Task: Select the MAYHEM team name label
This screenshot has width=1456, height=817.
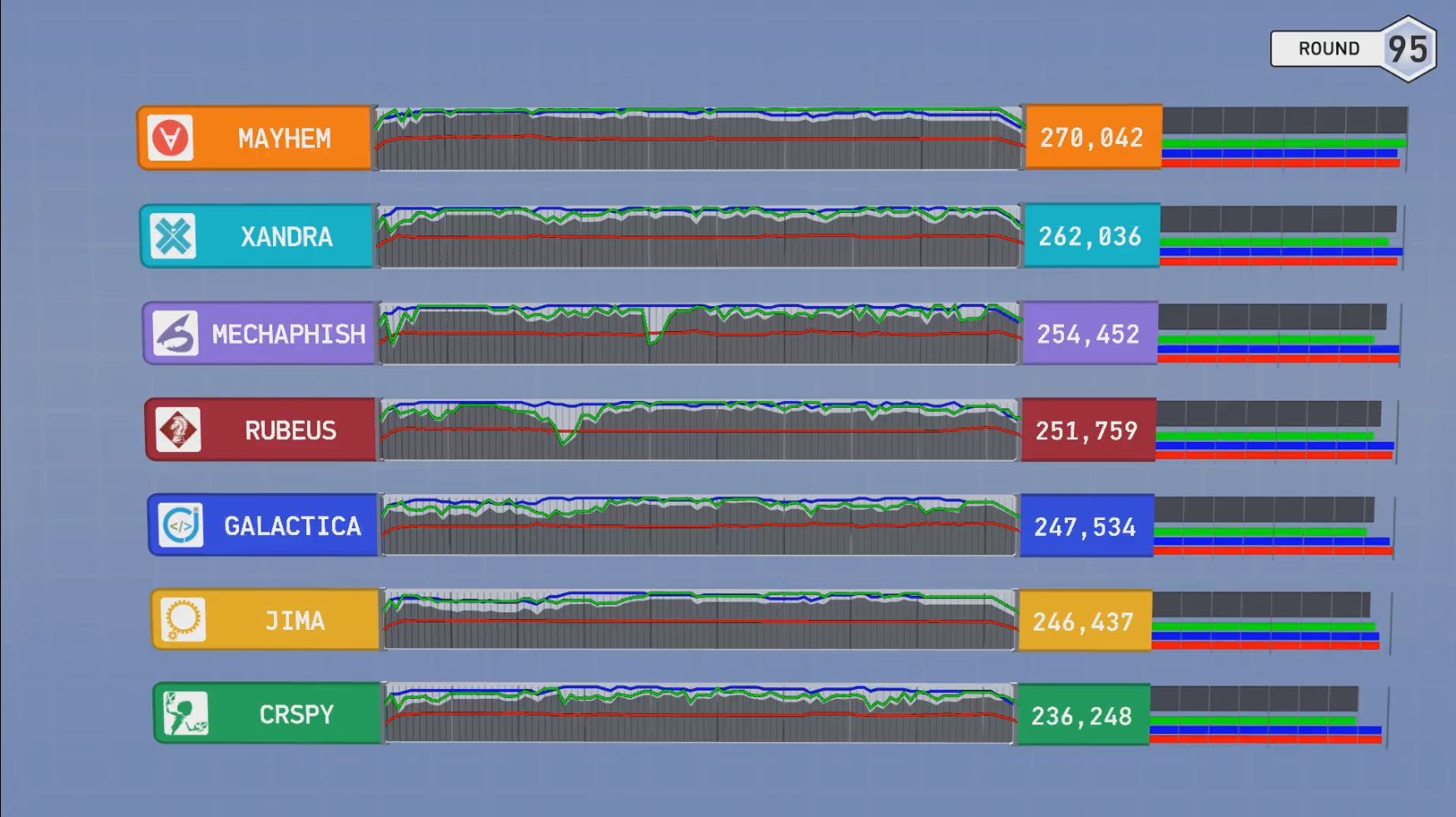Action: 284,139
